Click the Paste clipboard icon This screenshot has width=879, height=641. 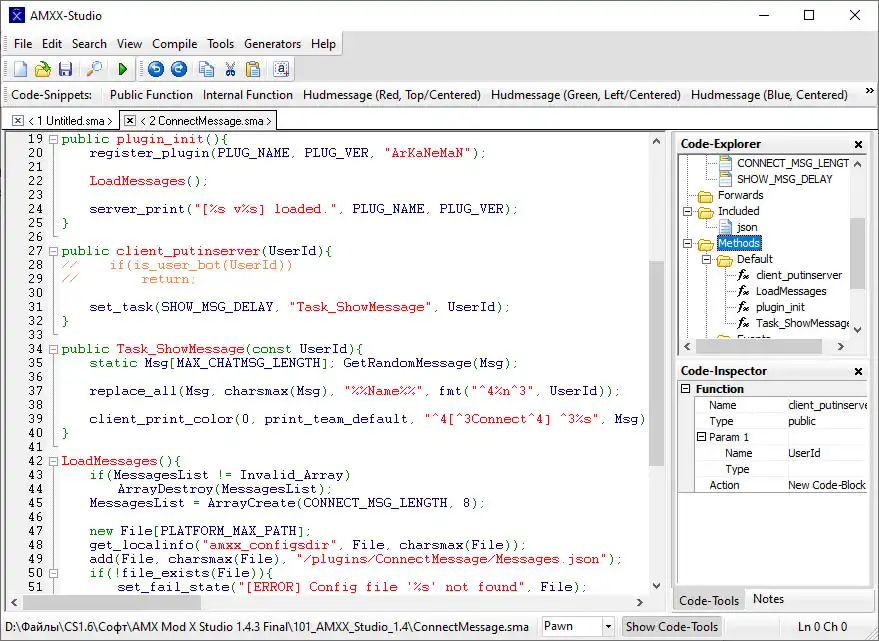pyautogui.click(x=254, y=69)
